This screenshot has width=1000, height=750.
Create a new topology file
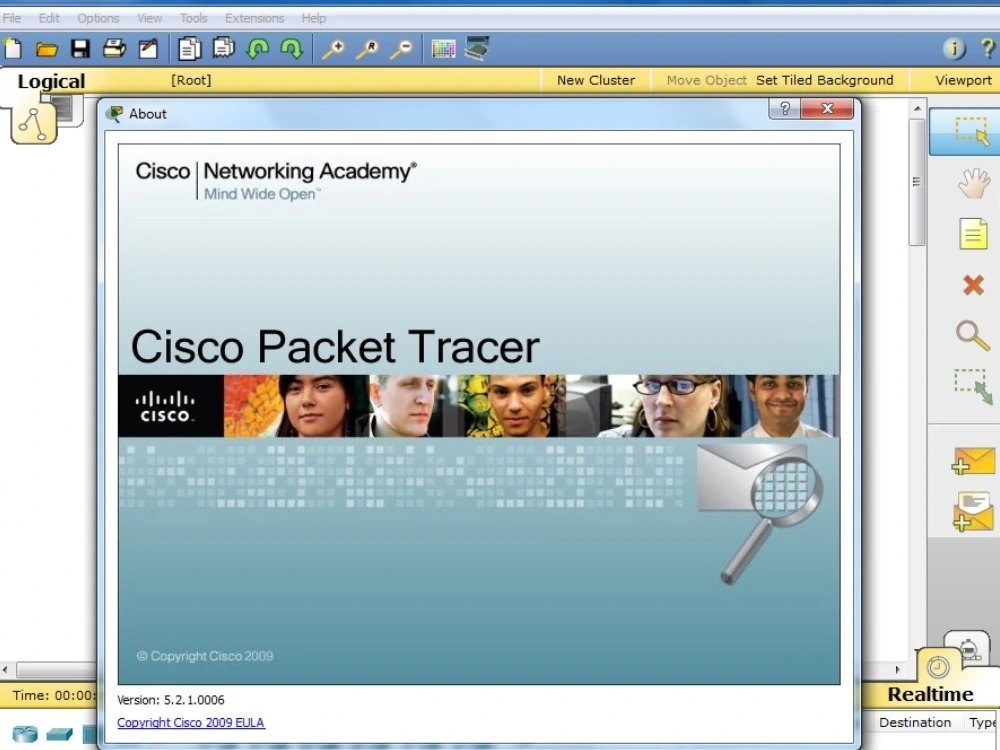14,47
